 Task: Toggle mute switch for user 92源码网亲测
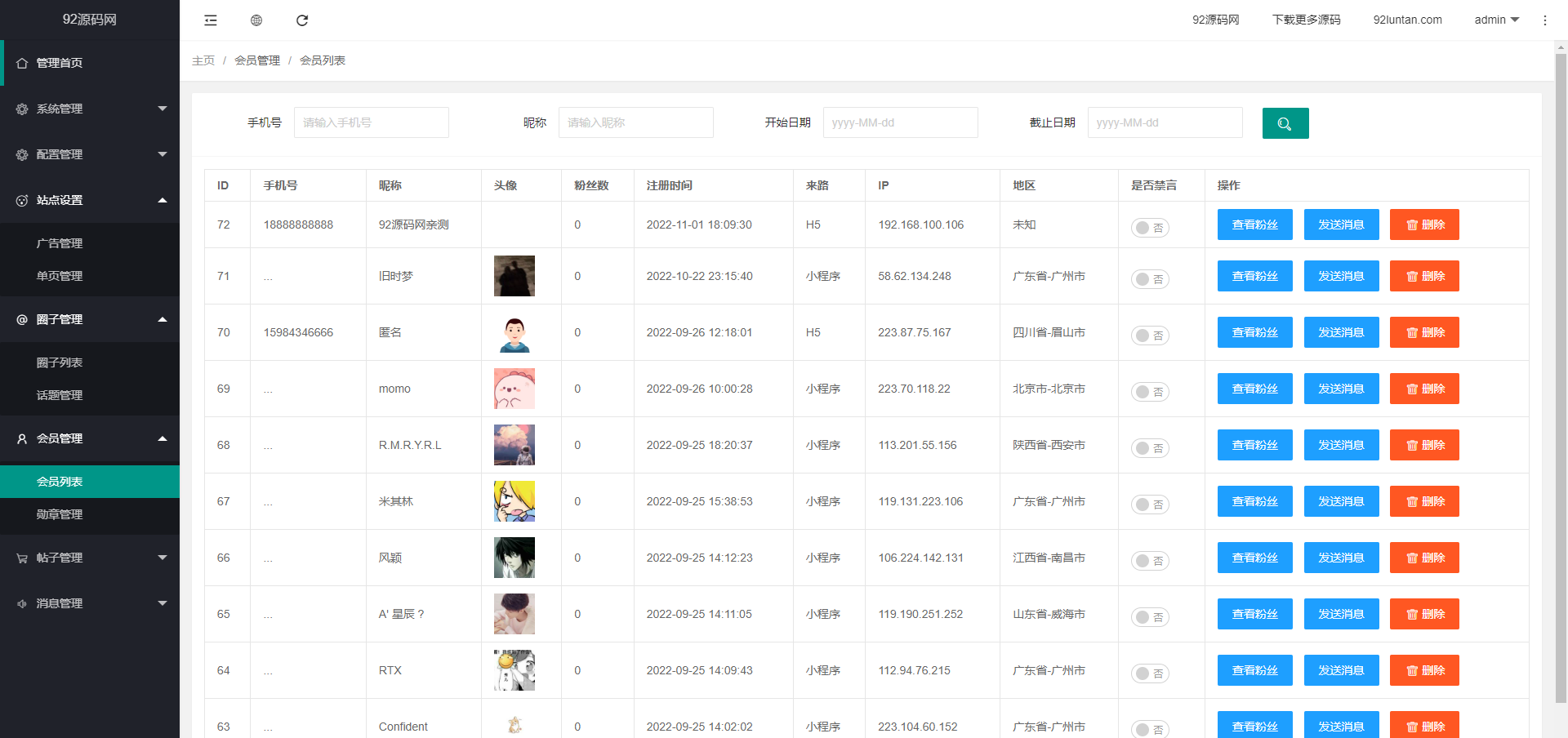click(1149, 228)
